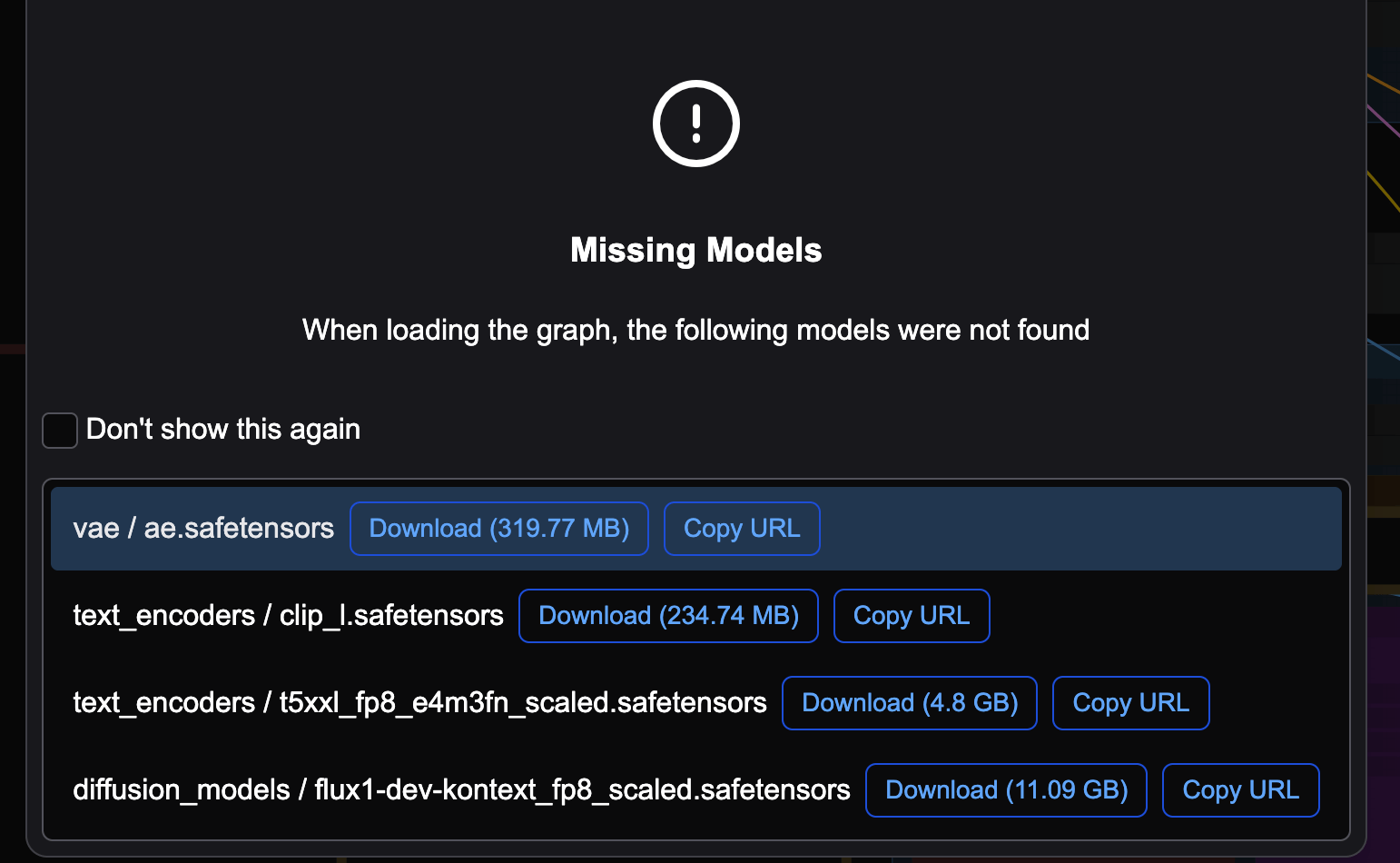The width and height of the screenshot is (1400, 863).
Task: Download the 11.09 GB flux1-dev-kontext model
Action: click(x=1007, y=790)
